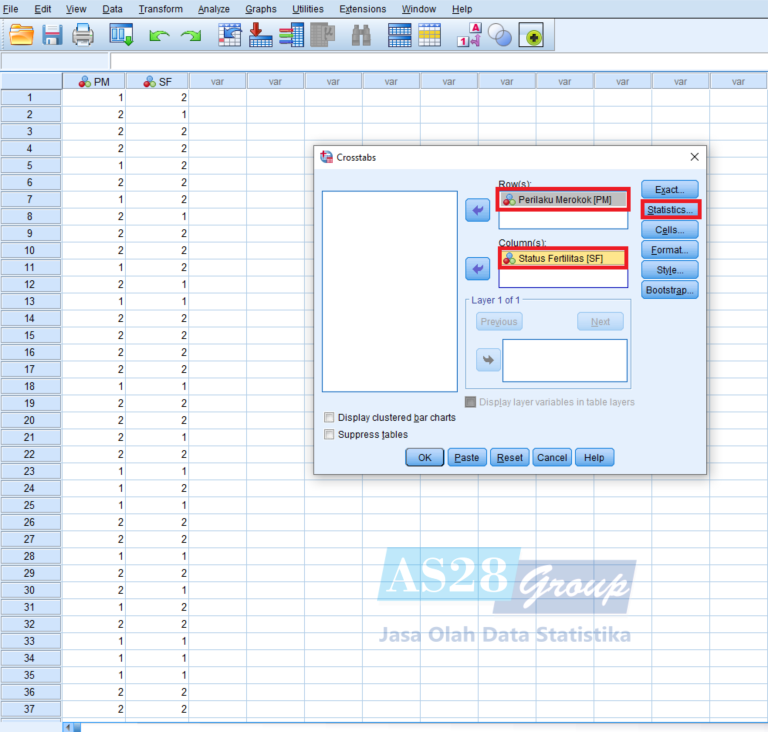
Task: Toggle the Value Labels toolbar icon
Action: pyautogui.click(x=468, y=36)
